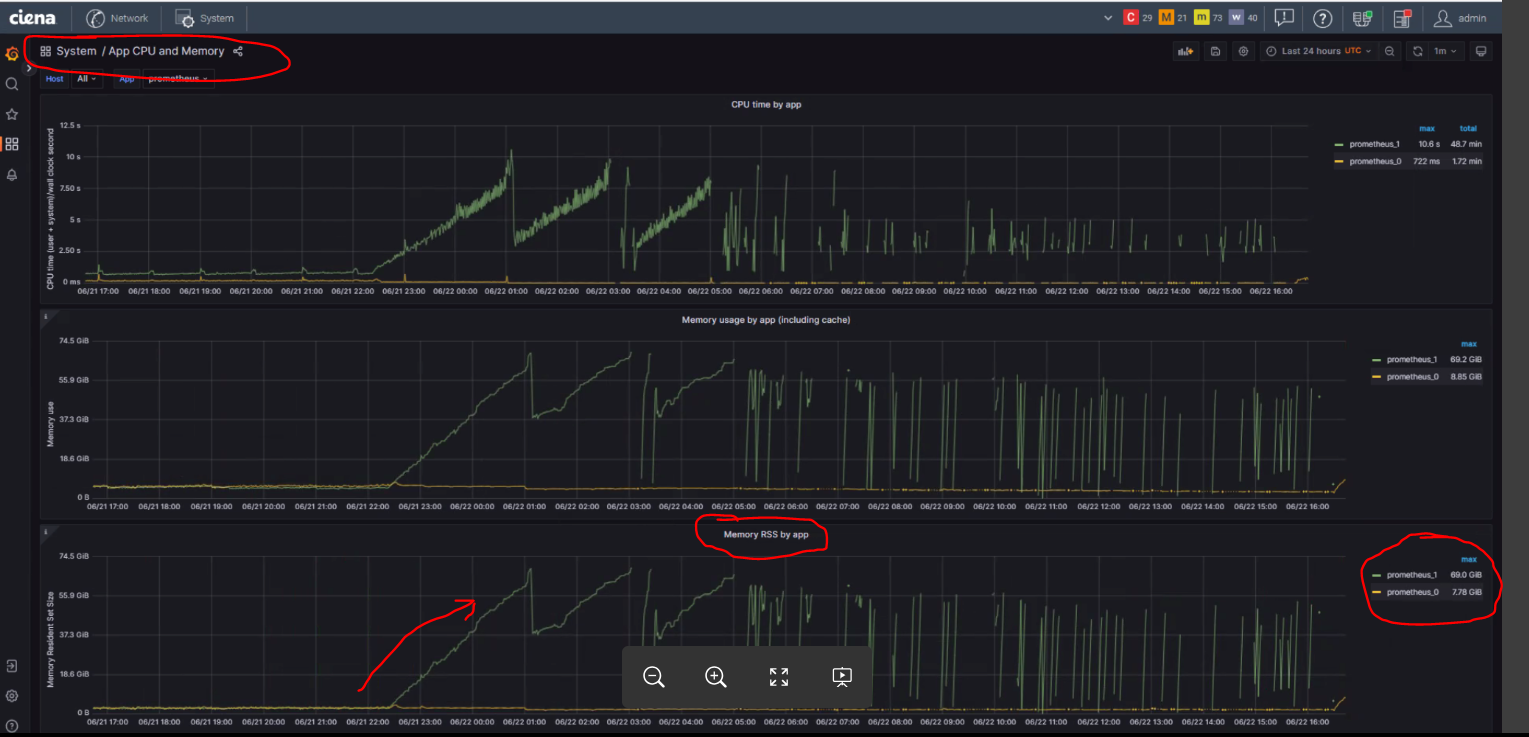
Task: Open the sidebar configuration gear icon
Action: [x=12, y=696]
